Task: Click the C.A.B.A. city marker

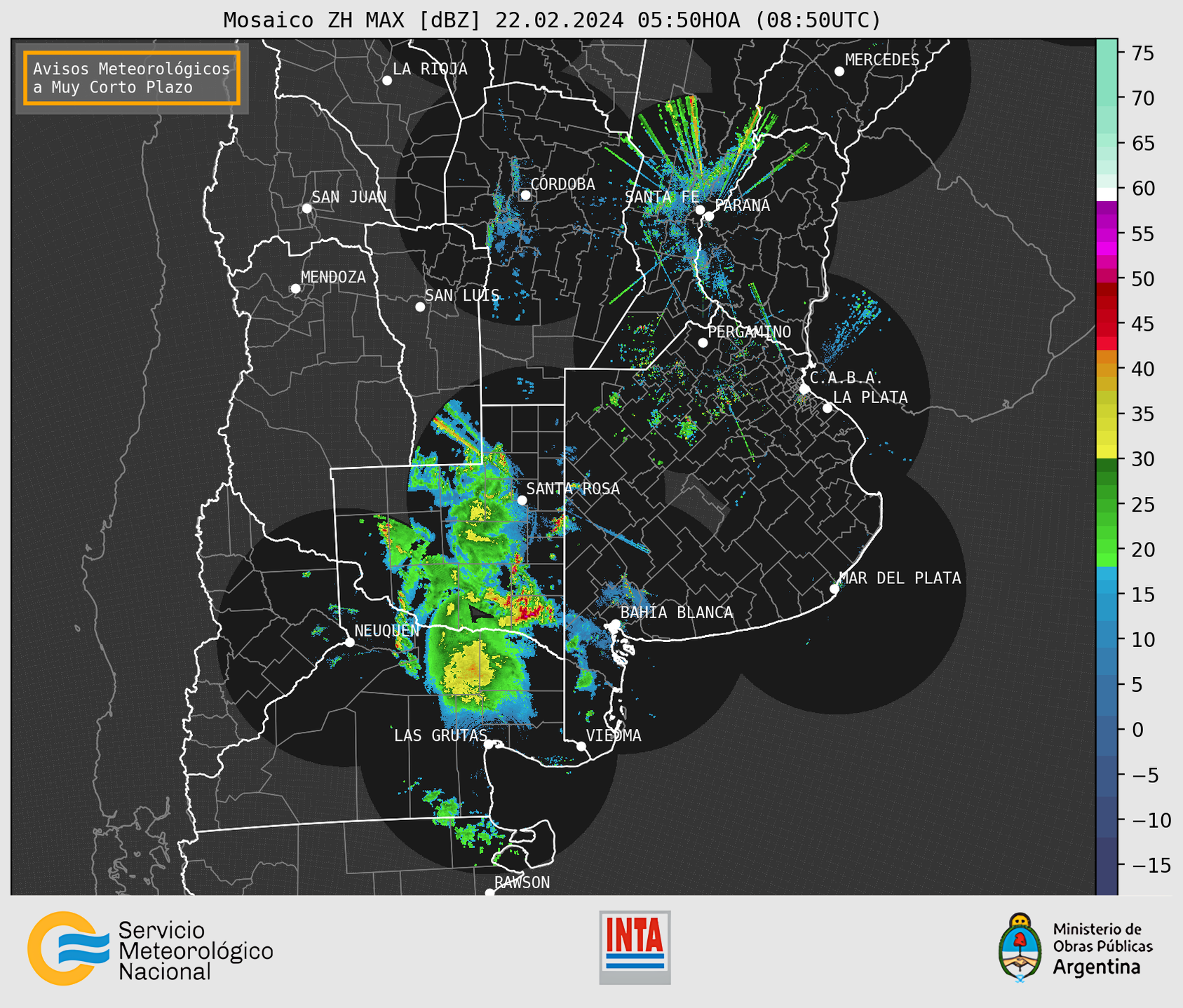Action: click(x=805, y=389)
